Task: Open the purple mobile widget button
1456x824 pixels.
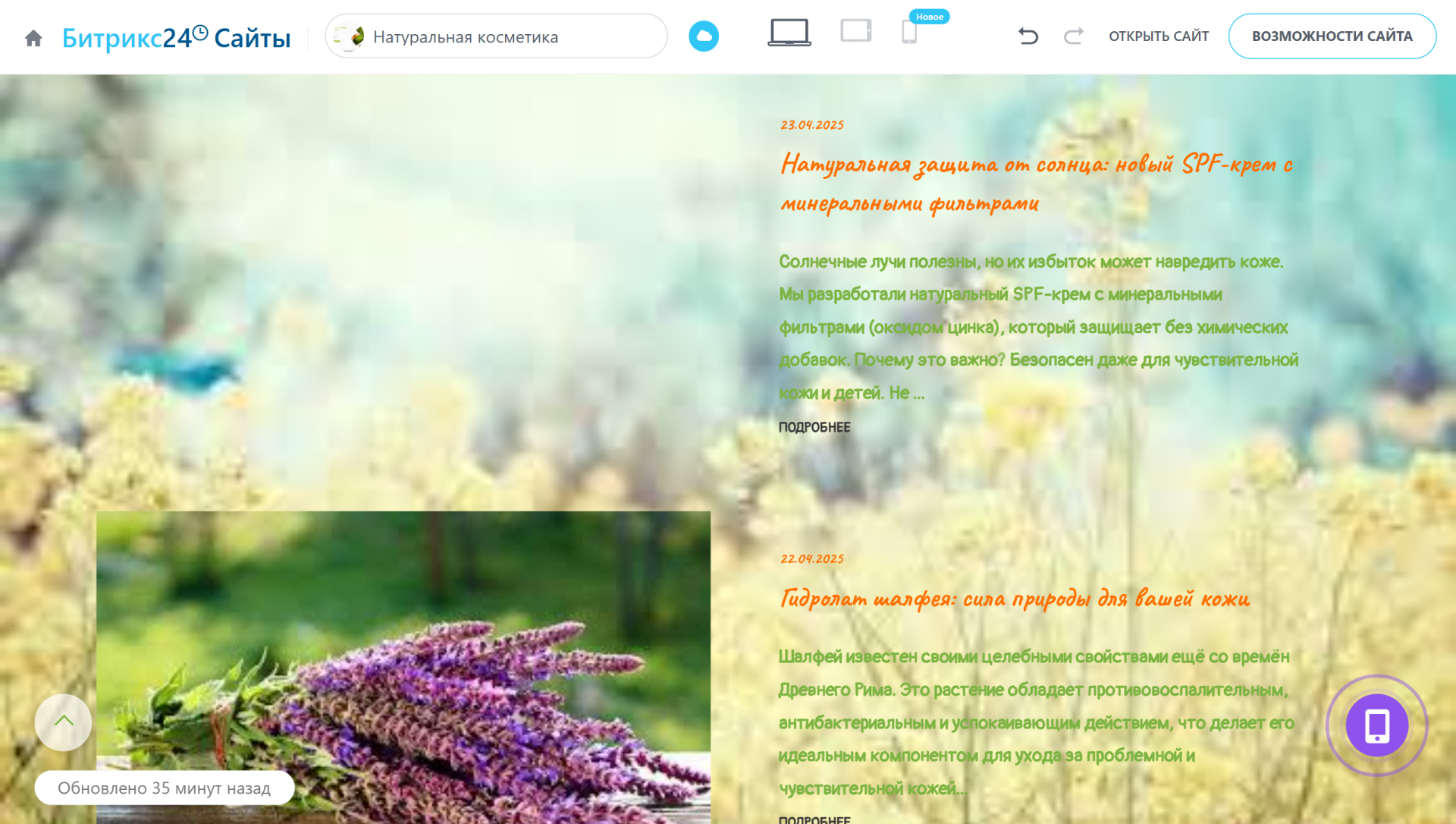Action: pyautogui.click(x=1376, y=725)
